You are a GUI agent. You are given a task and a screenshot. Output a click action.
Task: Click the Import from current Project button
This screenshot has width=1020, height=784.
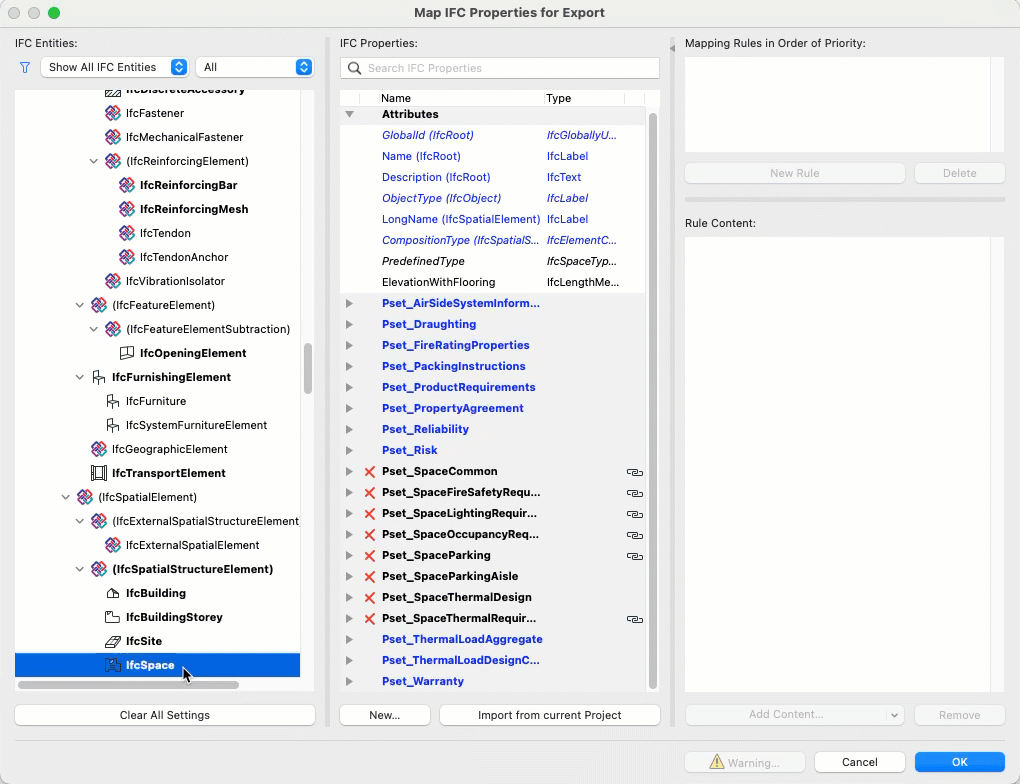point(549,715)
